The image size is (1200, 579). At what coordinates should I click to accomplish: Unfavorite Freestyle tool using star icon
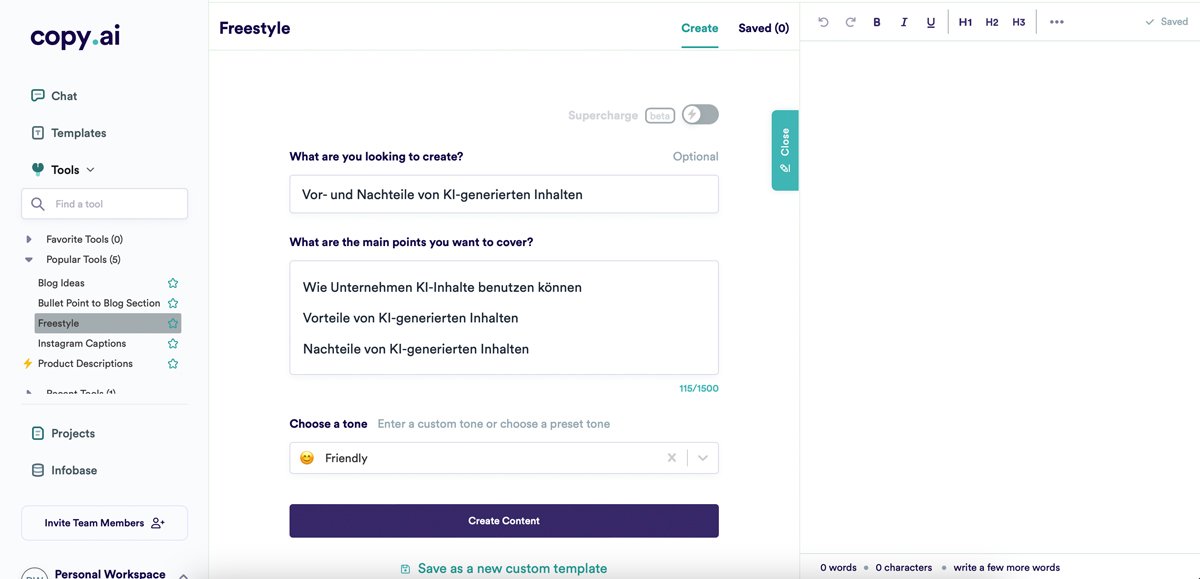pyautogui.click(x=173, y=323)
